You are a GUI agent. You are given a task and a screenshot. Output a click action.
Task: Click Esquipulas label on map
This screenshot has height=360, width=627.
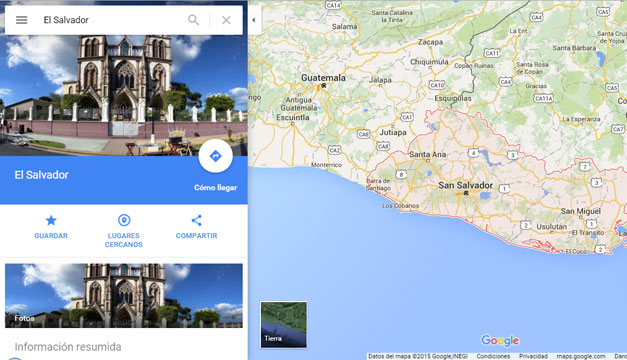(453, 98)
